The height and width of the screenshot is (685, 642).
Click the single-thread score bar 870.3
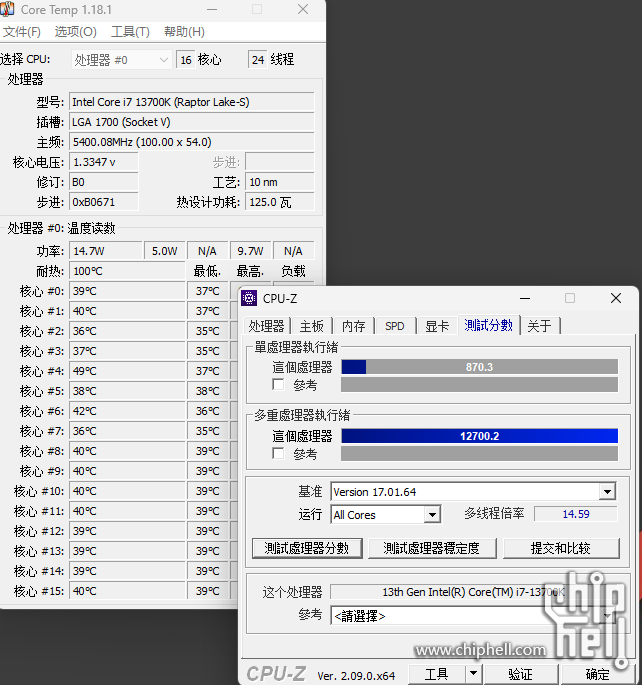(480, 367)
